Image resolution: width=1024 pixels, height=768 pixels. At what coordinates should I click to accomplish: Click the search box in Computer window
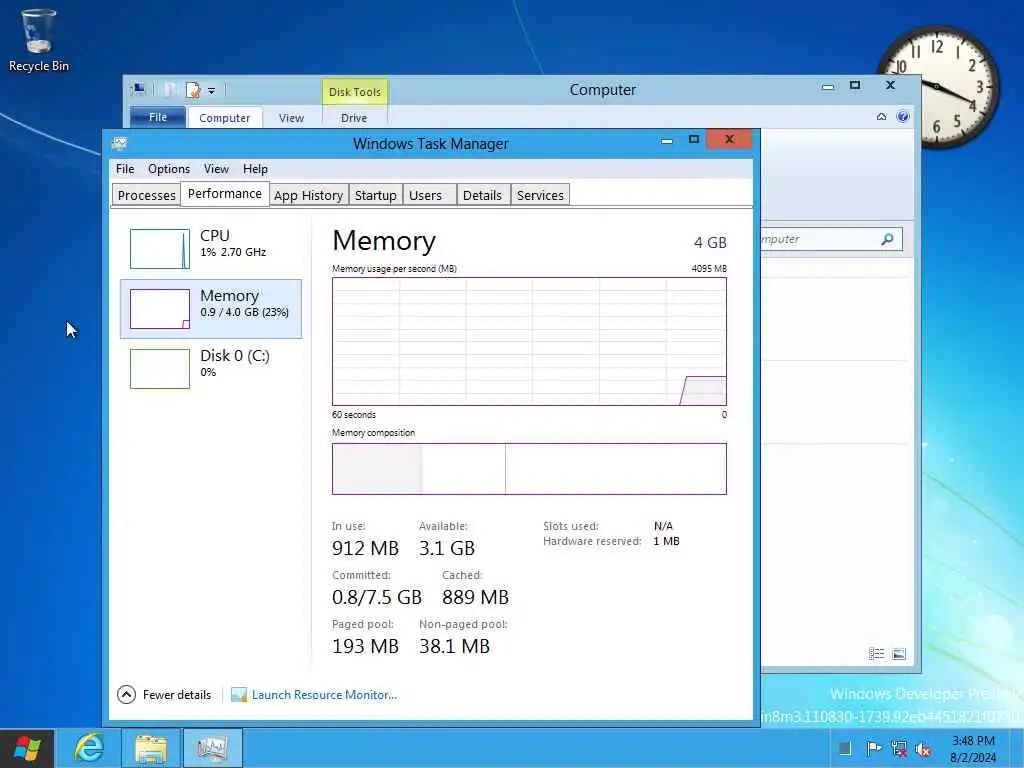pos(831,239)
